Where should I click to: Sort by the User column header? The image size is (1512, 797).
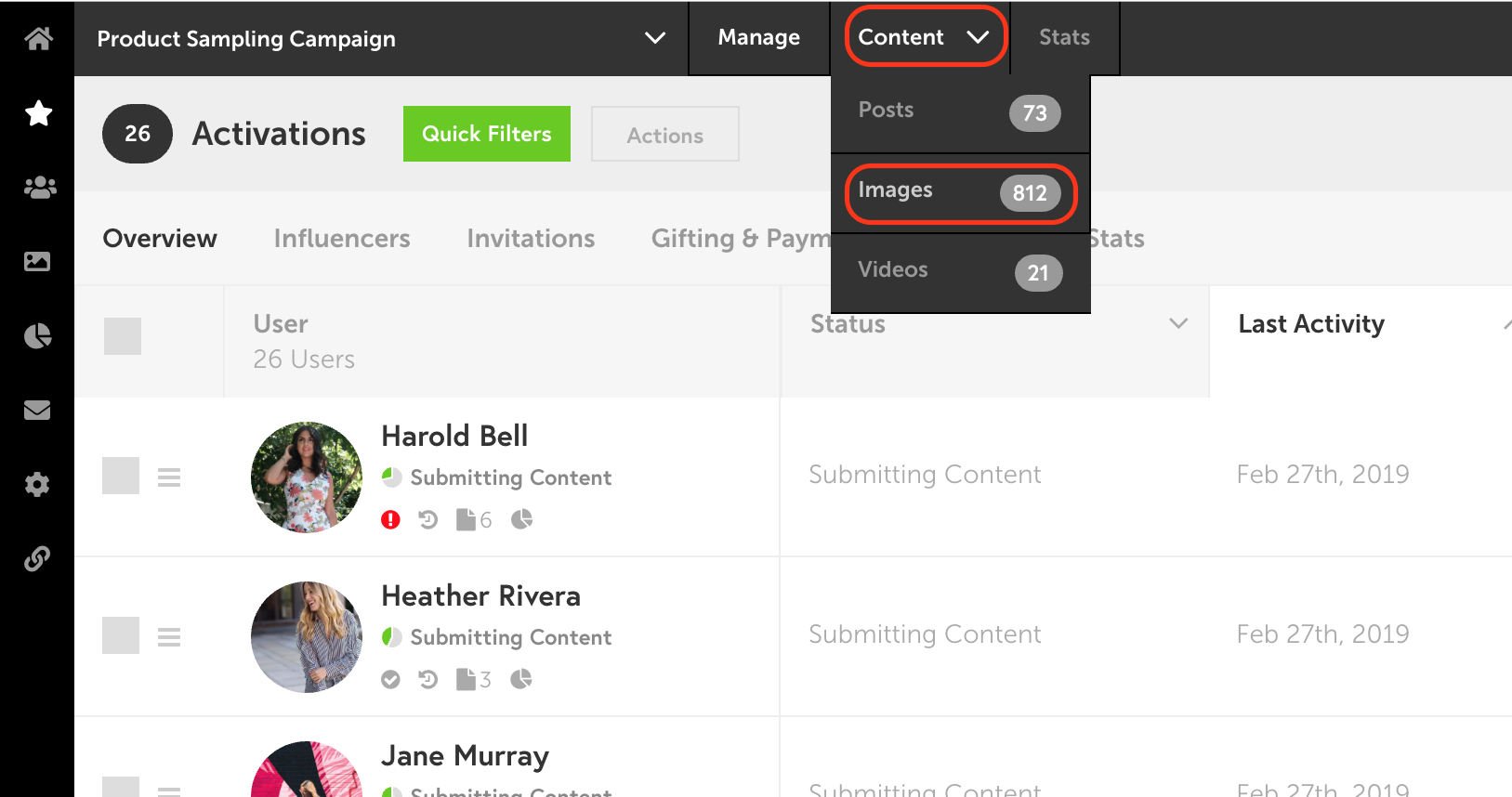click(281, 323)
